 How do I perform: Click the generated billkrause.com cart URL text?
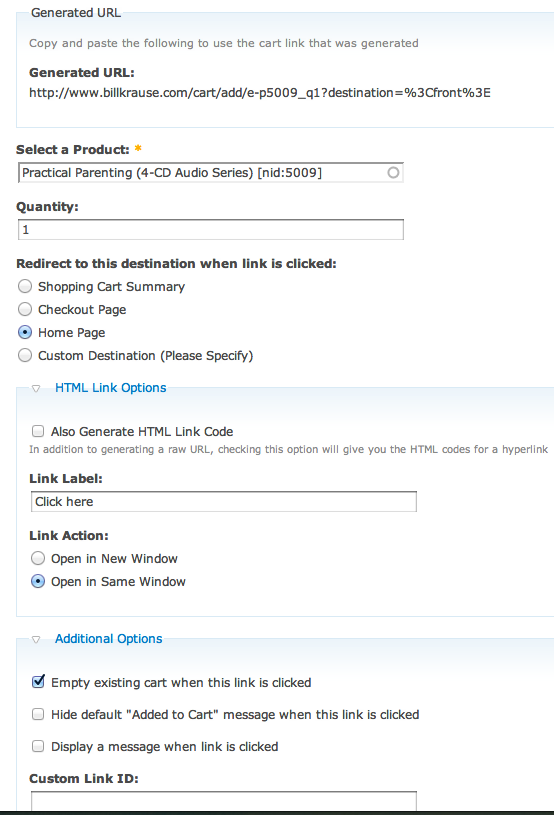coord(260,93)
